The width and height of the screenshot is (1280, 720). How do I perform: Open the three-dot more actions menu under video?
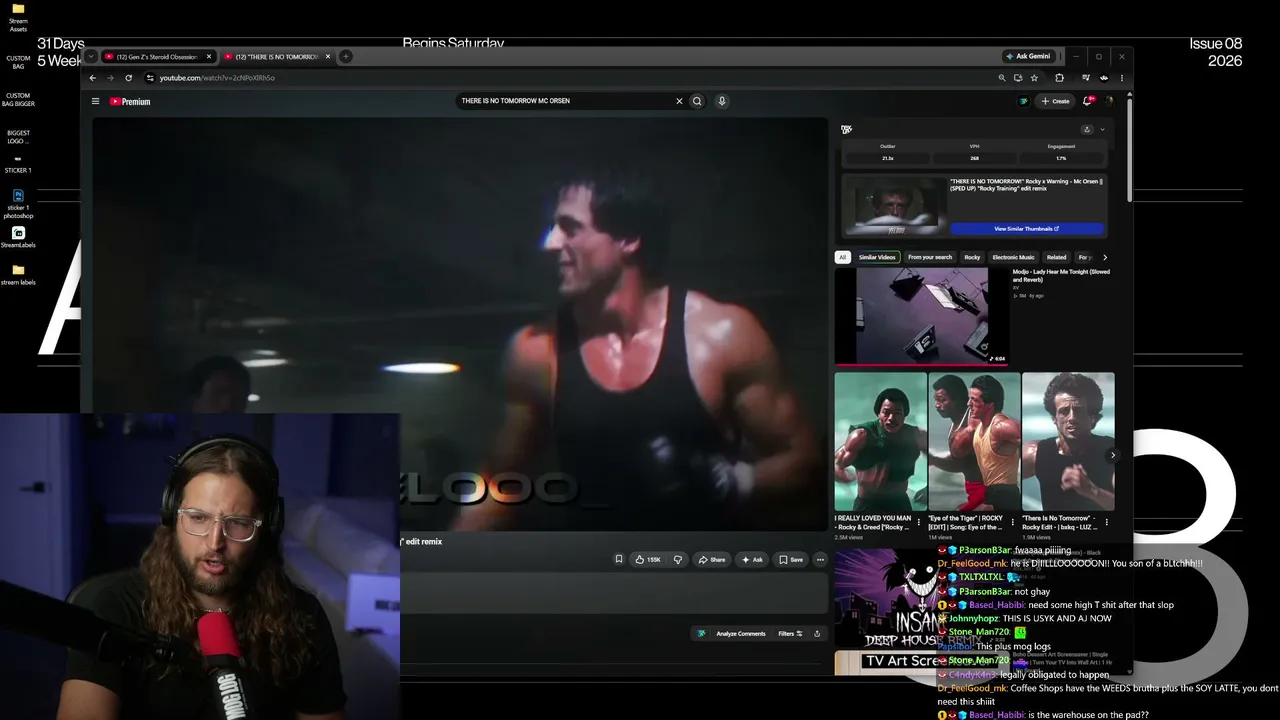(820, 560)
